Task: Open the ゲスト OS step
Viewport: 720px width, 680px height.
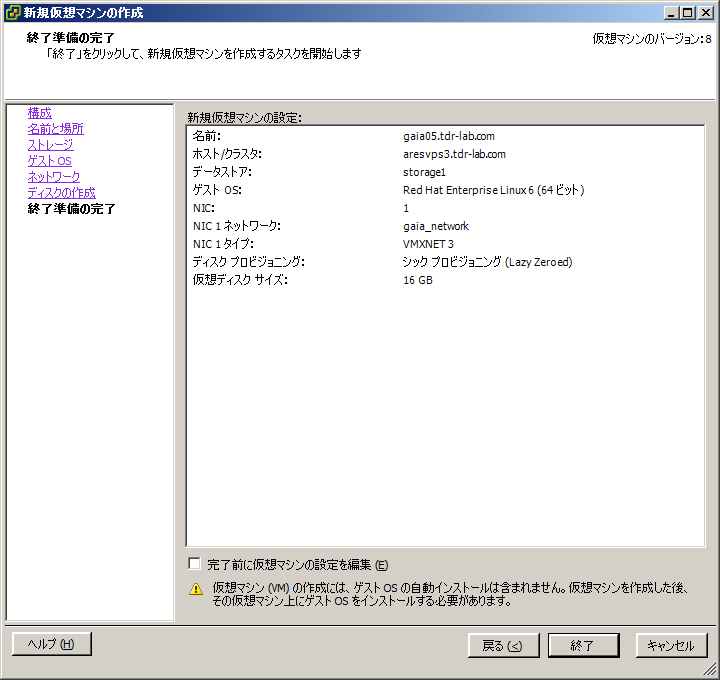Action: [x=49, y=161]
